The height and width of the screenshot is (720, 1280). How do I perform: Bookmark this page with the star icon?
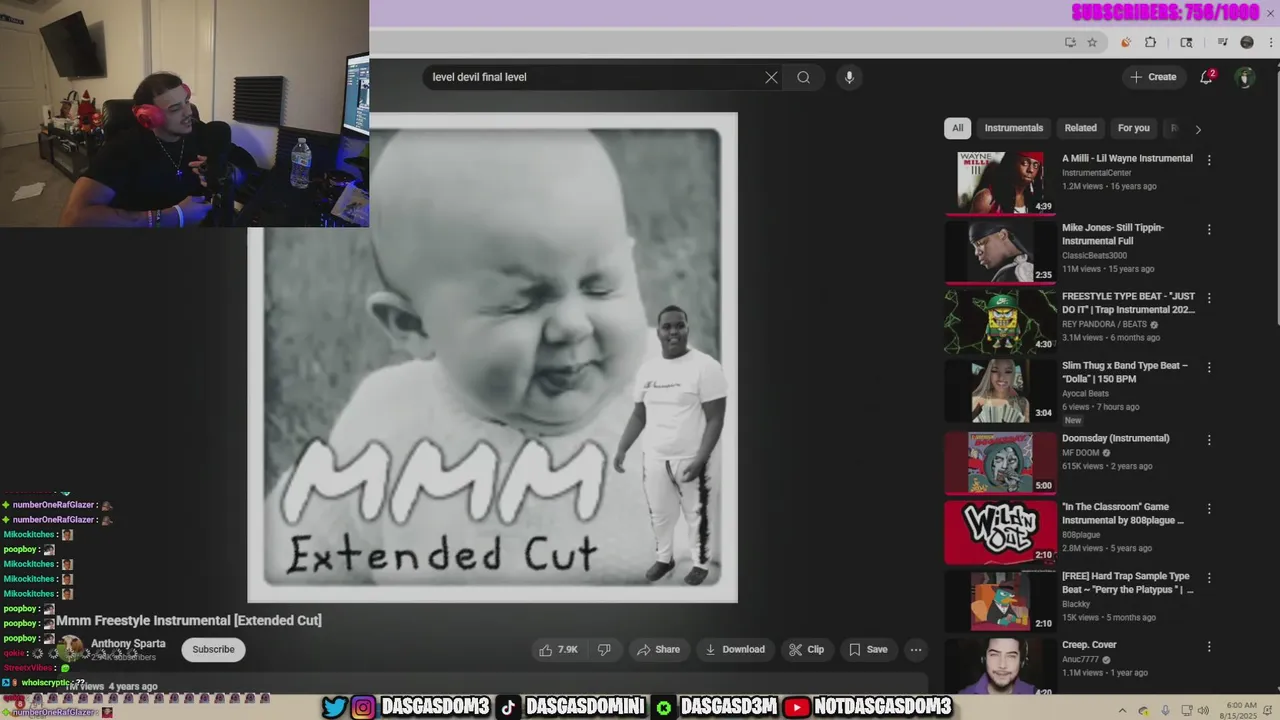point(1092,42)
